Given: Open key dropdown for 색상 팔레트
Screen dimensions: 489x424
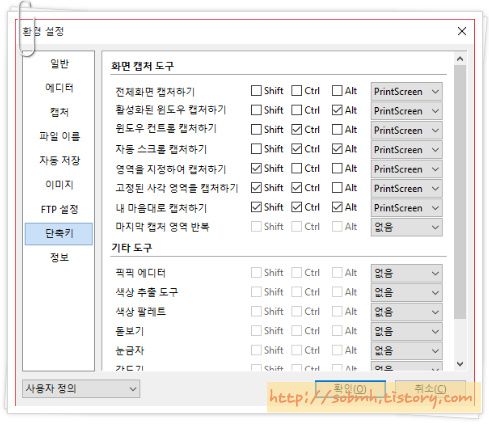Looking at the screenshot, I should pyautogui.click(x=407, y=312).
